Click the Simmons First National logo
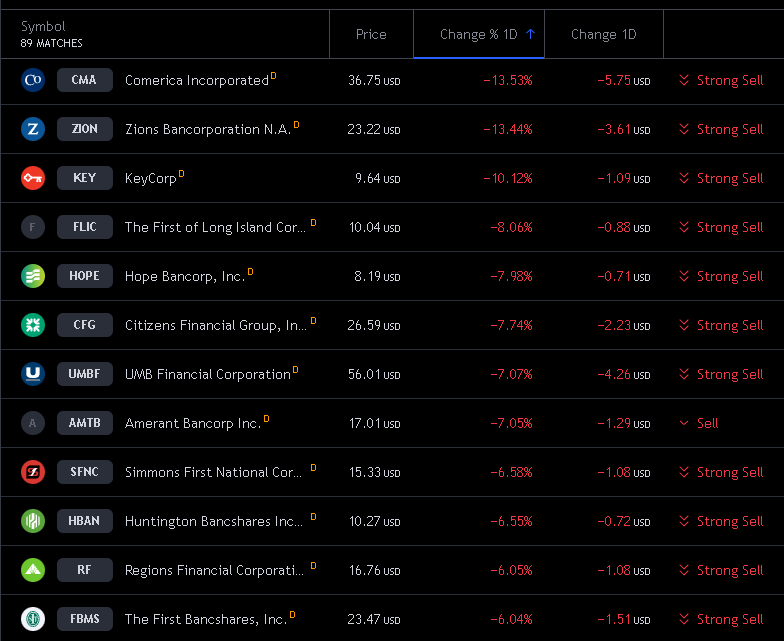The image size is (784, 641). (x=33, y=472)
